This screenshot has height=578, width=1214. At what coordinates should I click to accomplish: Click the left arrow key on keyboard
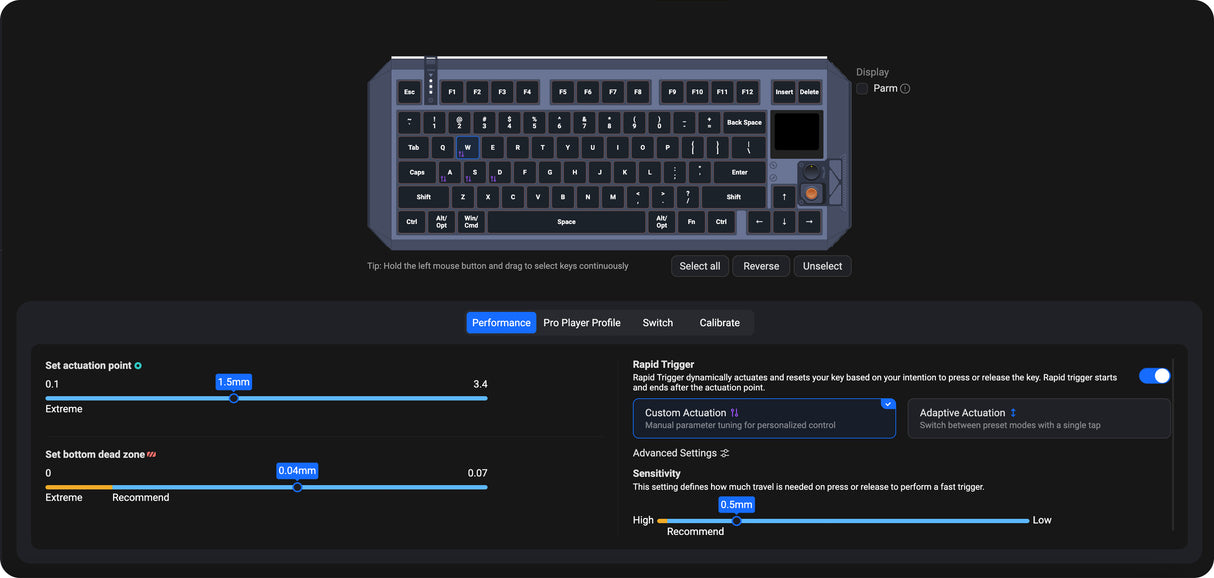coord(759,221)
